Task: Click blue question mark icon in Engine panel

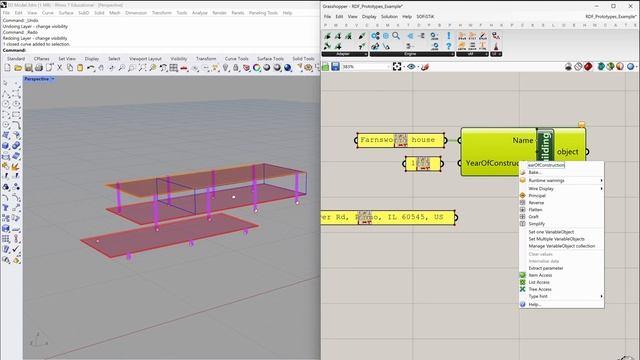Action: 449,46
